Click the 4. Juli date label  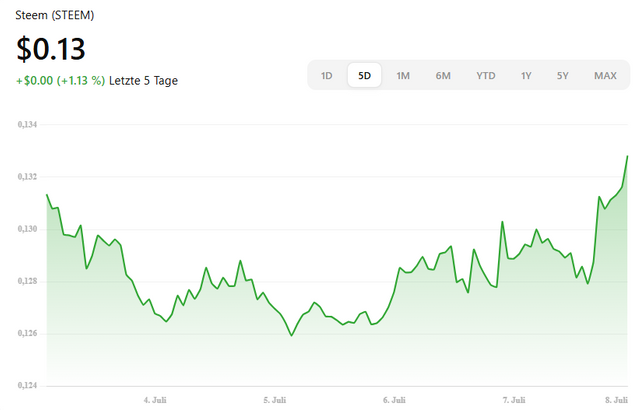coord(155,400)
